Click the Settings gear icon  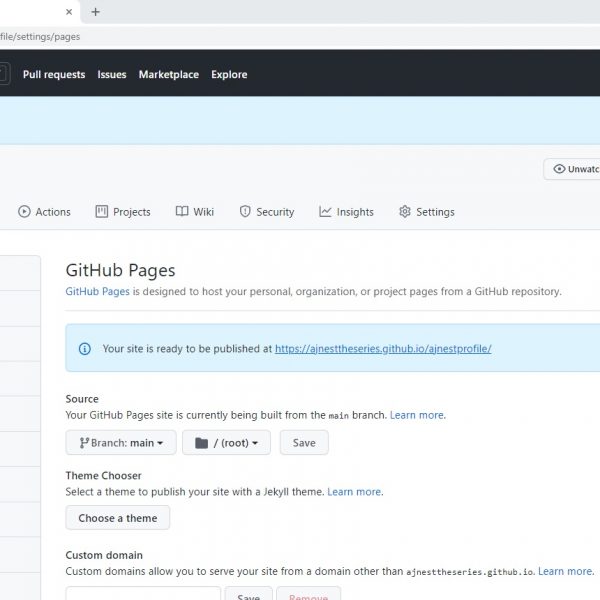tap(405, 212)
